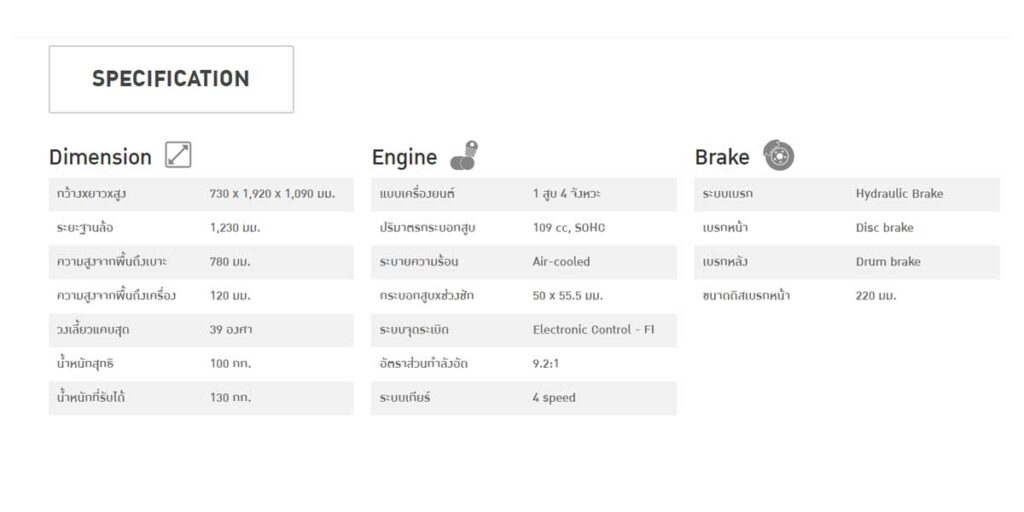Open the SPECIFICATION button
This screenshot has width=1024, height=512.
(x=171, y=79)
